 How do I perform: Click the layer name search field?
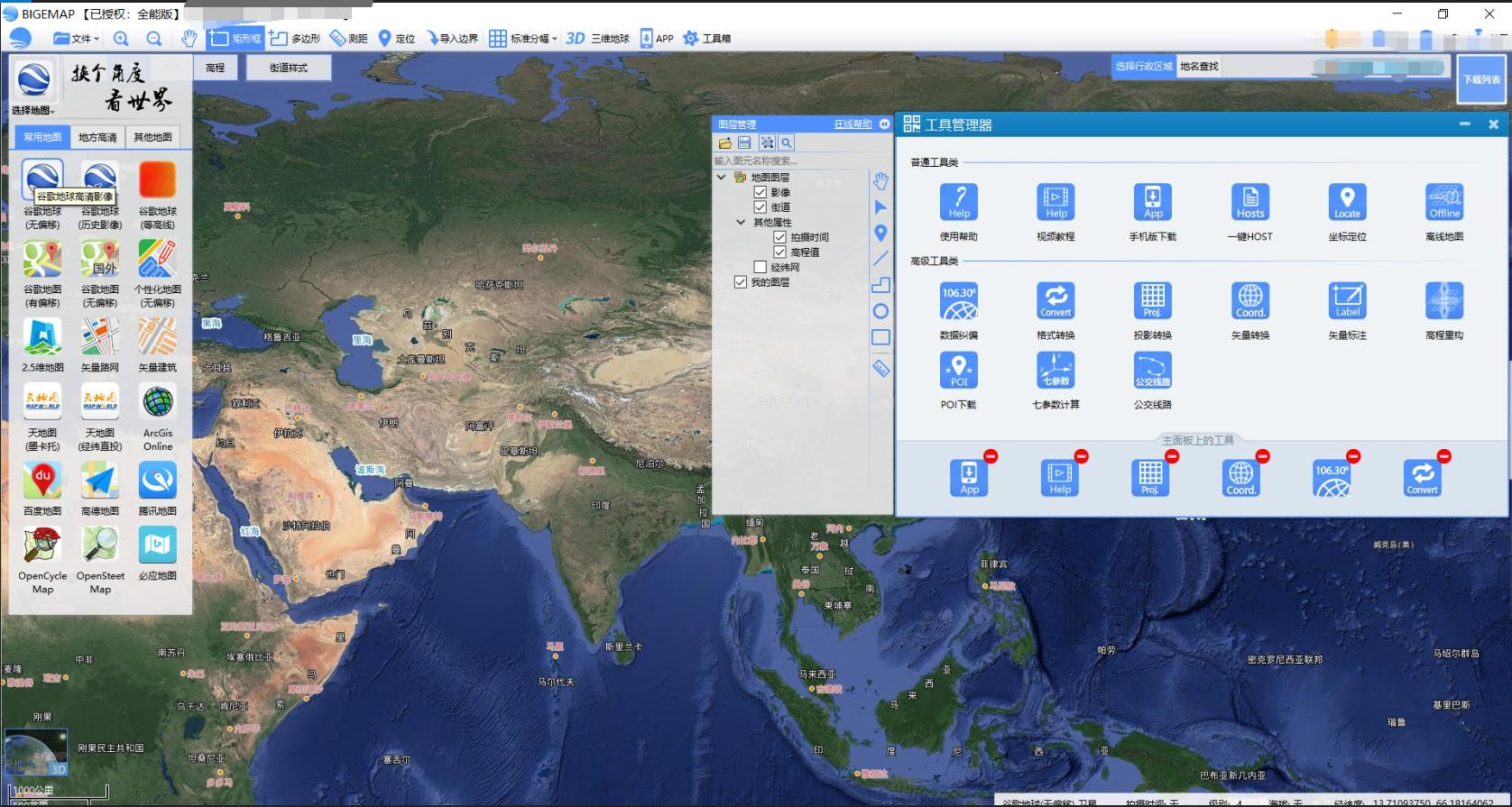pos(785,160)
